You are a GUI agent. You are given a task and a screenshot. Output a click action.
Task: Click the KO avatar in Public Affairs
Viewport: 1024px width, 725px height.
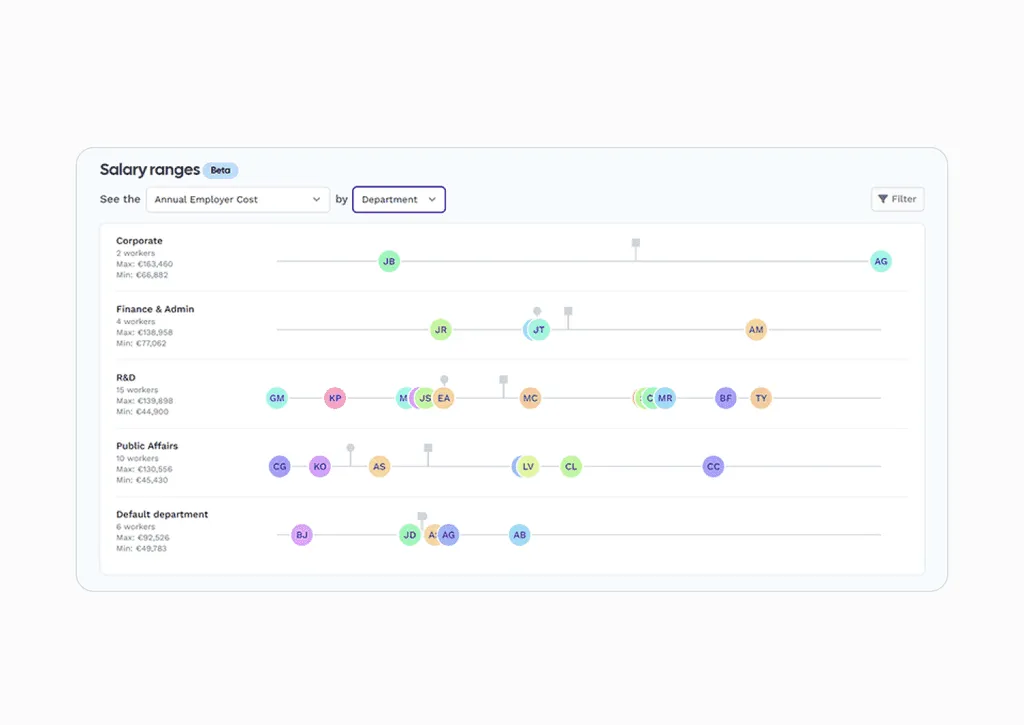(320, 466)
